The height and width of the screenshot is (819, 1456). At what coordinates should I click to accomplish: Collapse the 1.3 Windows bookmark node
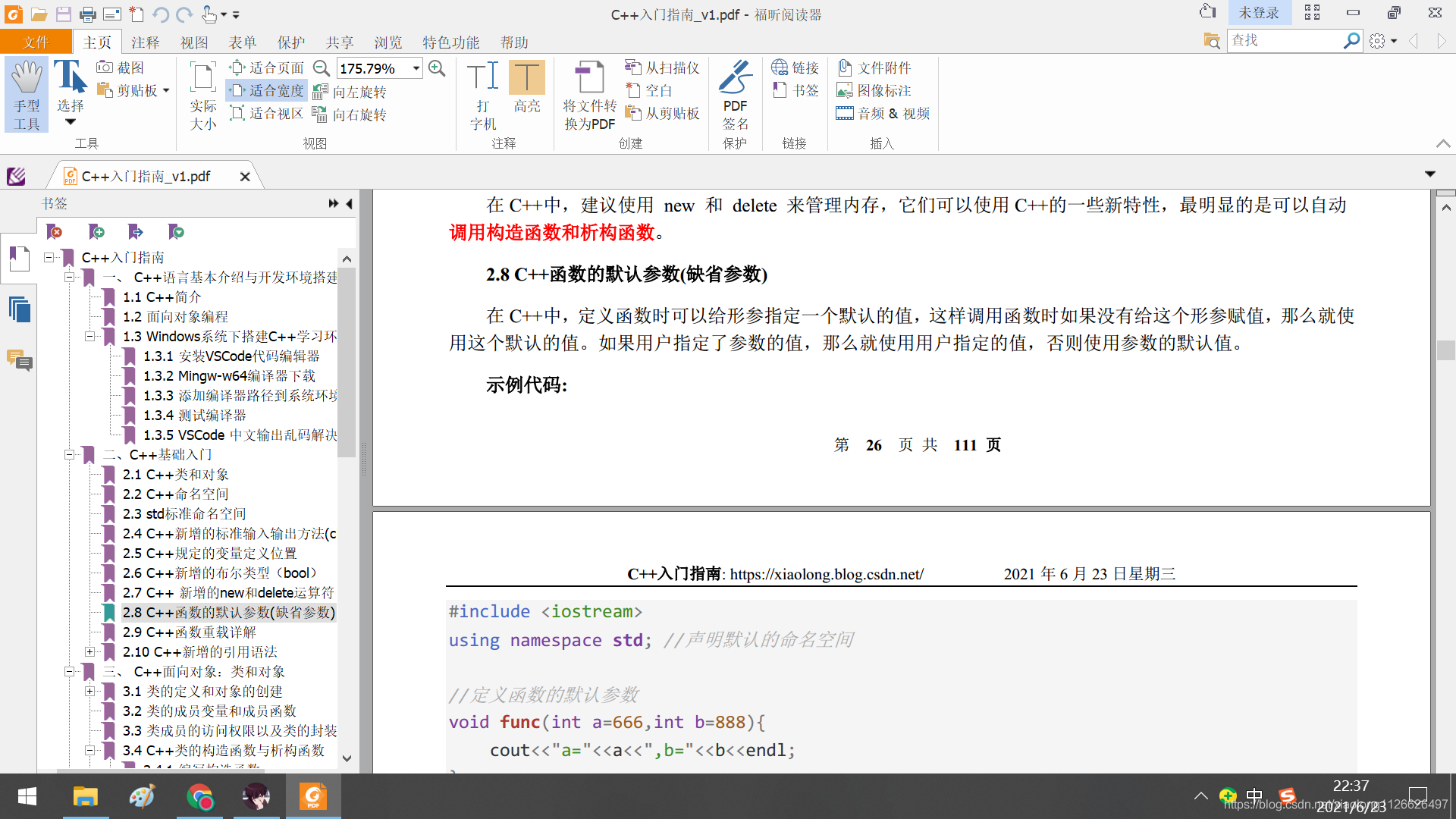(89, 336)
